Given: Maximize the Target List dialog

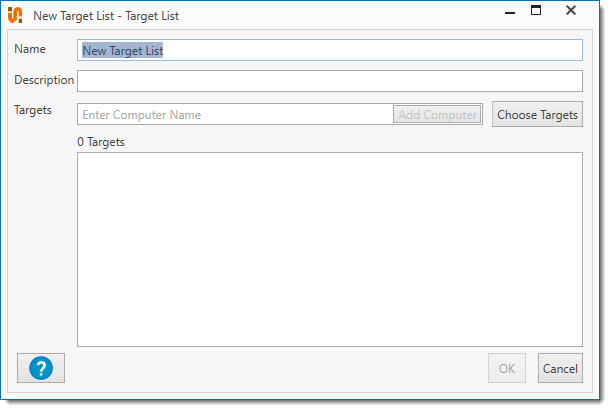Looking at the screenshot, I should click(535, 11).
